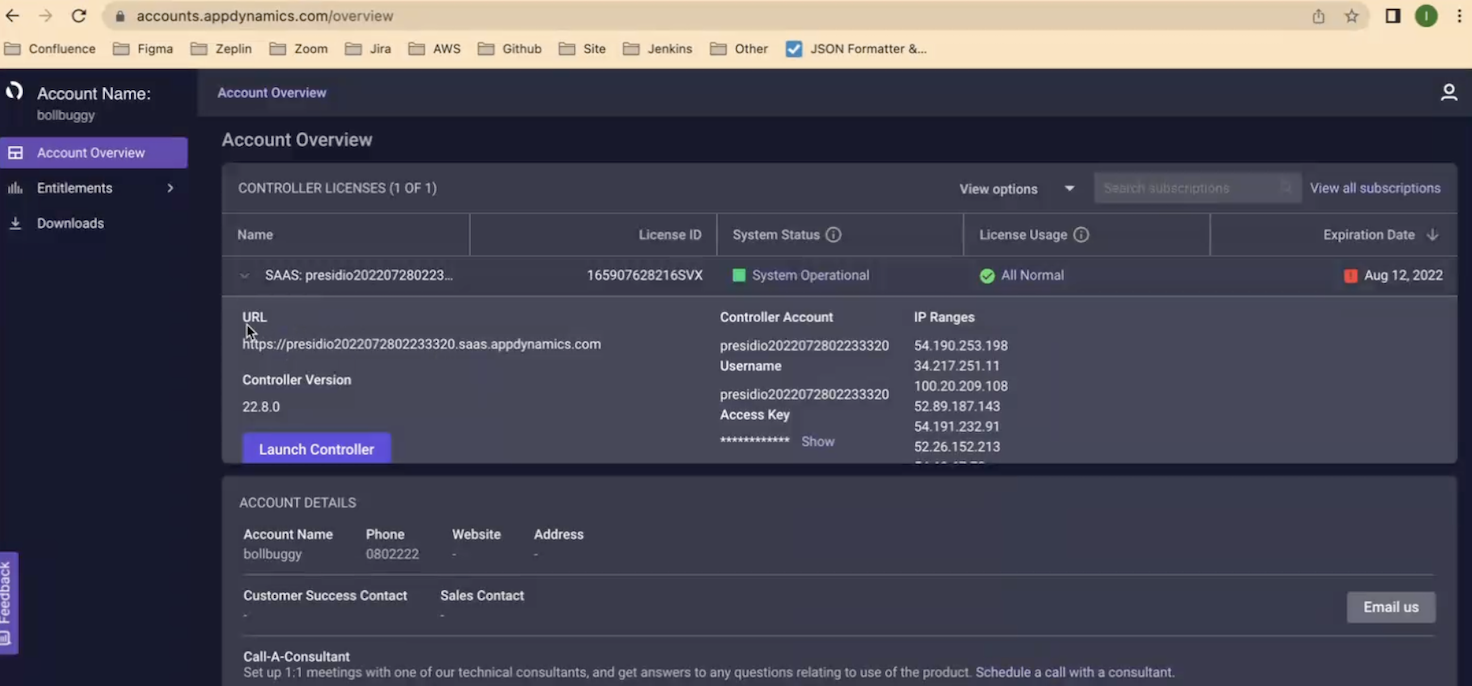Bookmark this page with the star icon
1472x686 pixels.
pyautogui.click(x=1352, y=16)
